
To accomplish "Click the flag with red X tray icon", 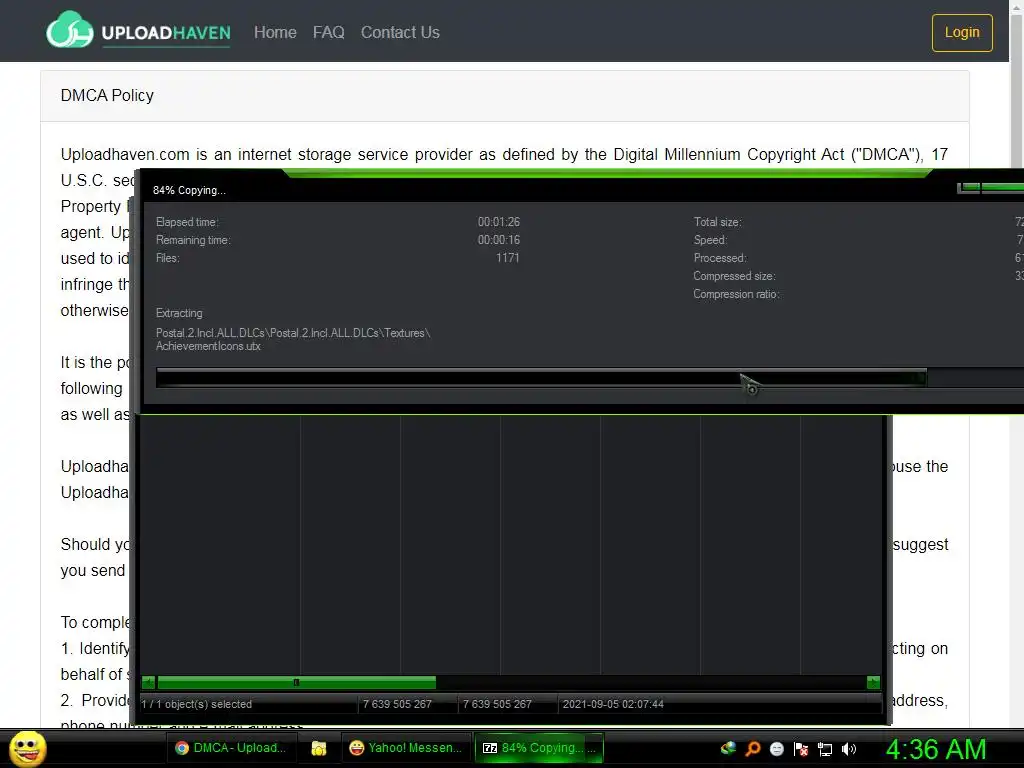I will [x=801, y=748].
